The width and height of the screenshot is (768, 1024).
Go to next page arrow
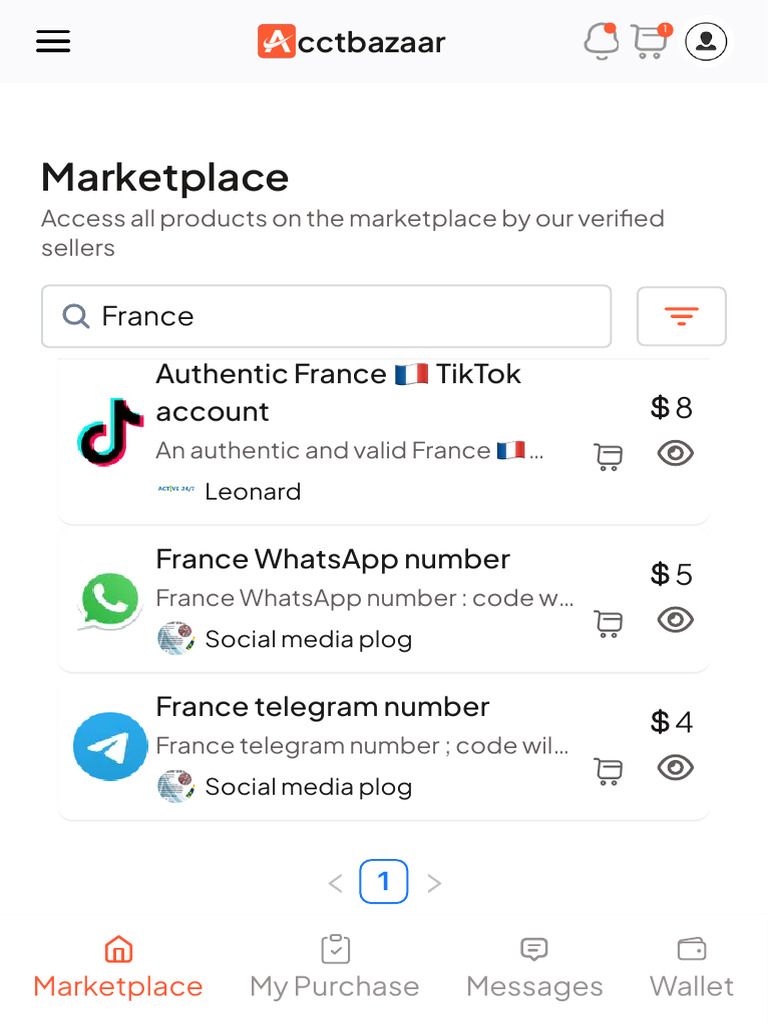(x=434, y=883)
